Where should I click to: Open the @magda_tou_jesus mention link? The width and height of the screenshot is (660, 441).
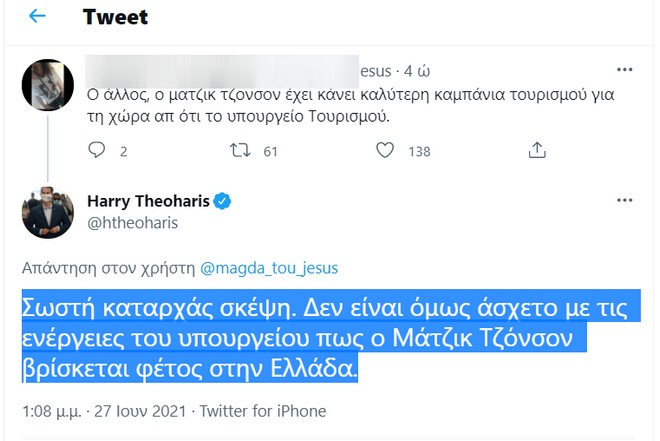269,267
